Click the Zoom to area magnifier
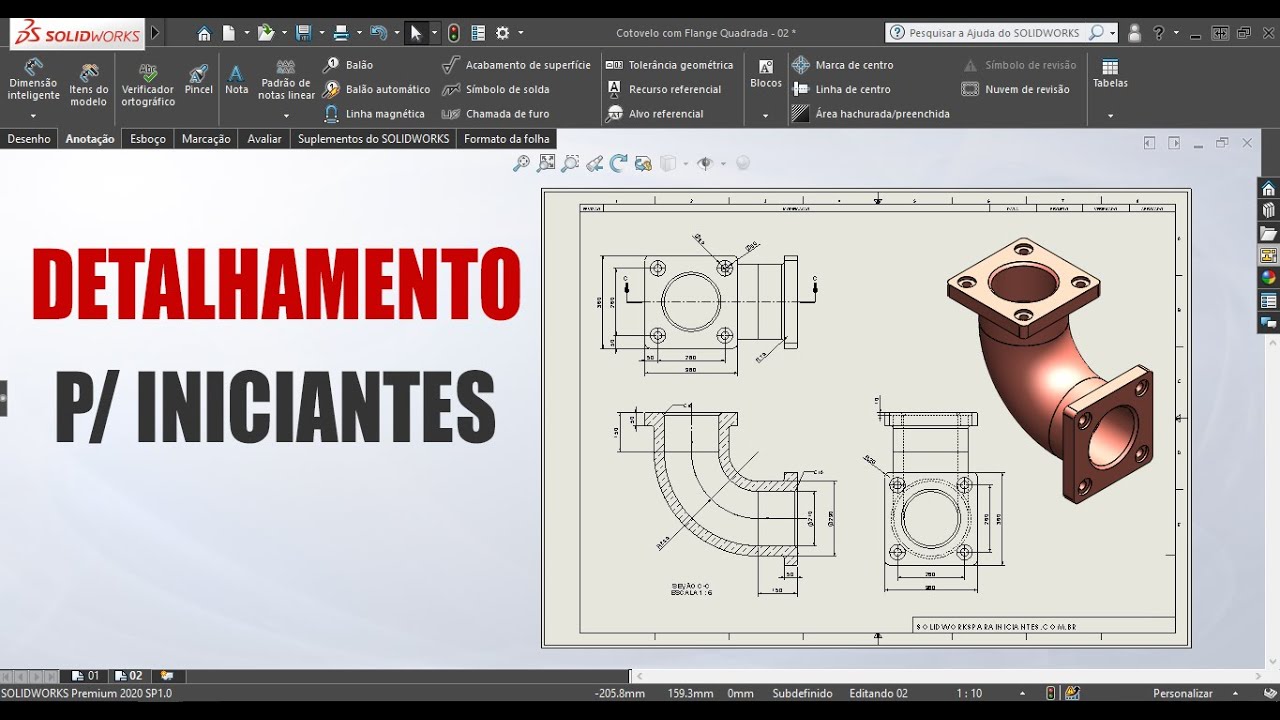1280x720 pixels. coord(570,163)
